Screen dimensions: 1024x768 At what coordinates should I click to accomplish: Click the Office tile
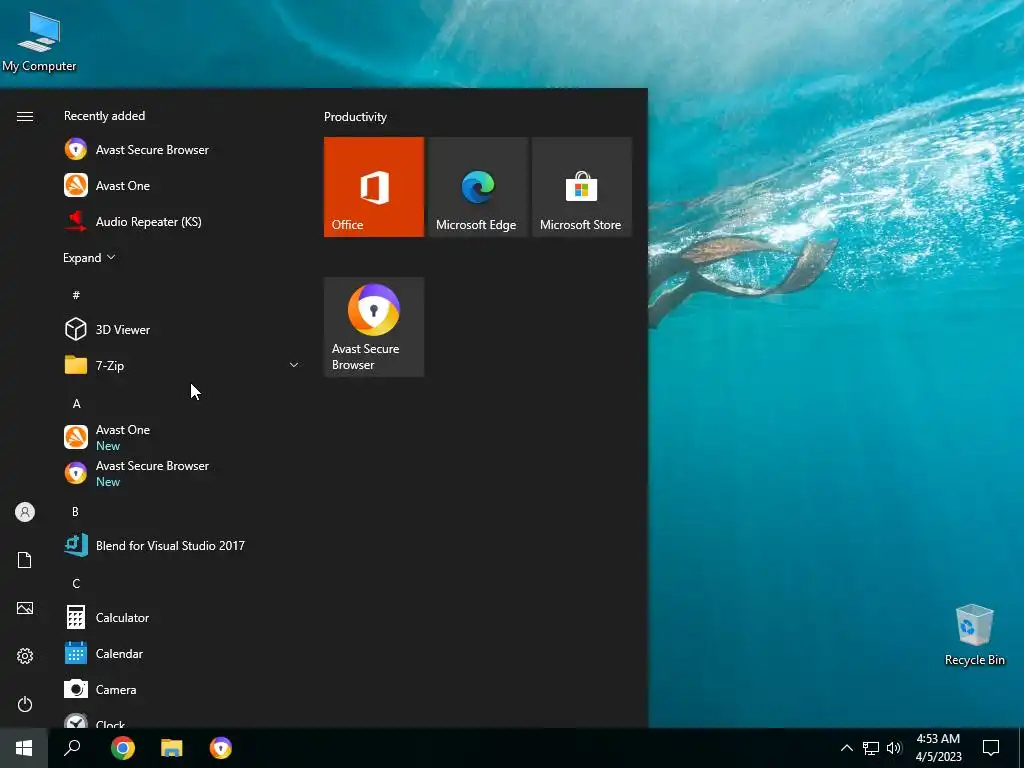click(x=374, y=187)
